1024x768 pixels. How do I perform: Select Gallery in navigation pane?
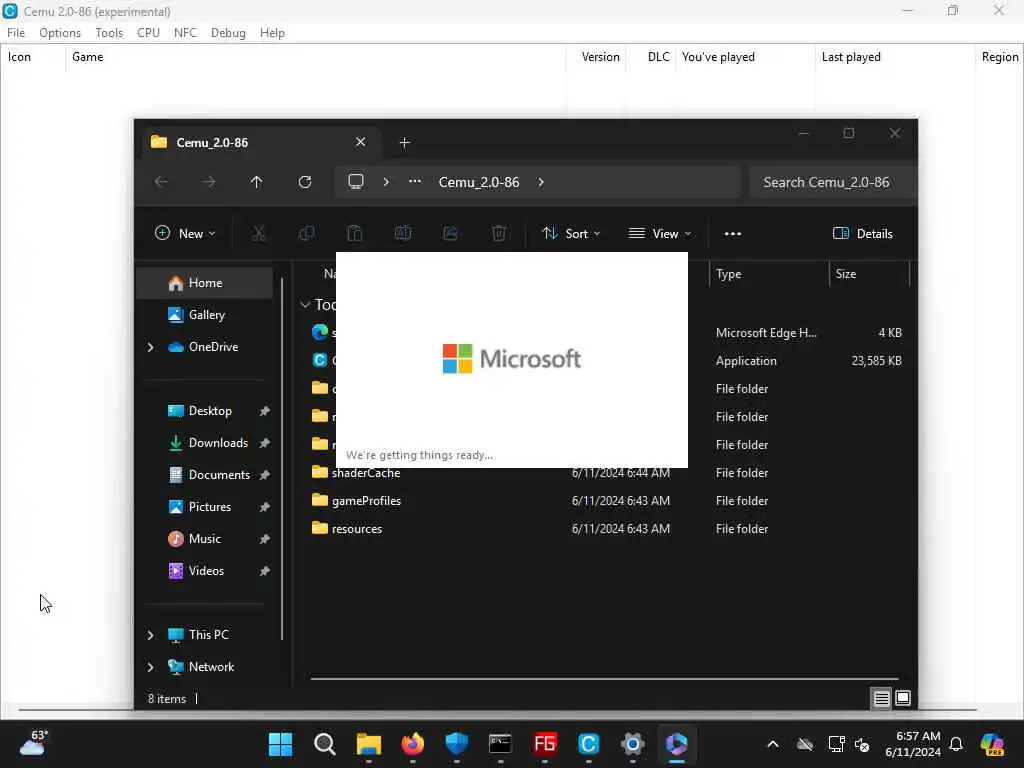coord(206,315)
